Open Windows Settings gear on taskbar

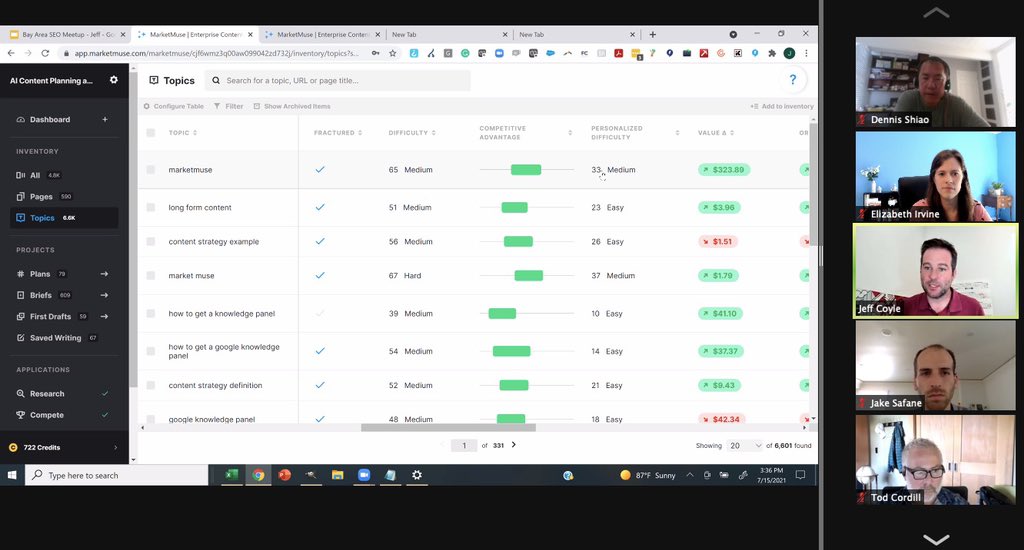(417, 475)
